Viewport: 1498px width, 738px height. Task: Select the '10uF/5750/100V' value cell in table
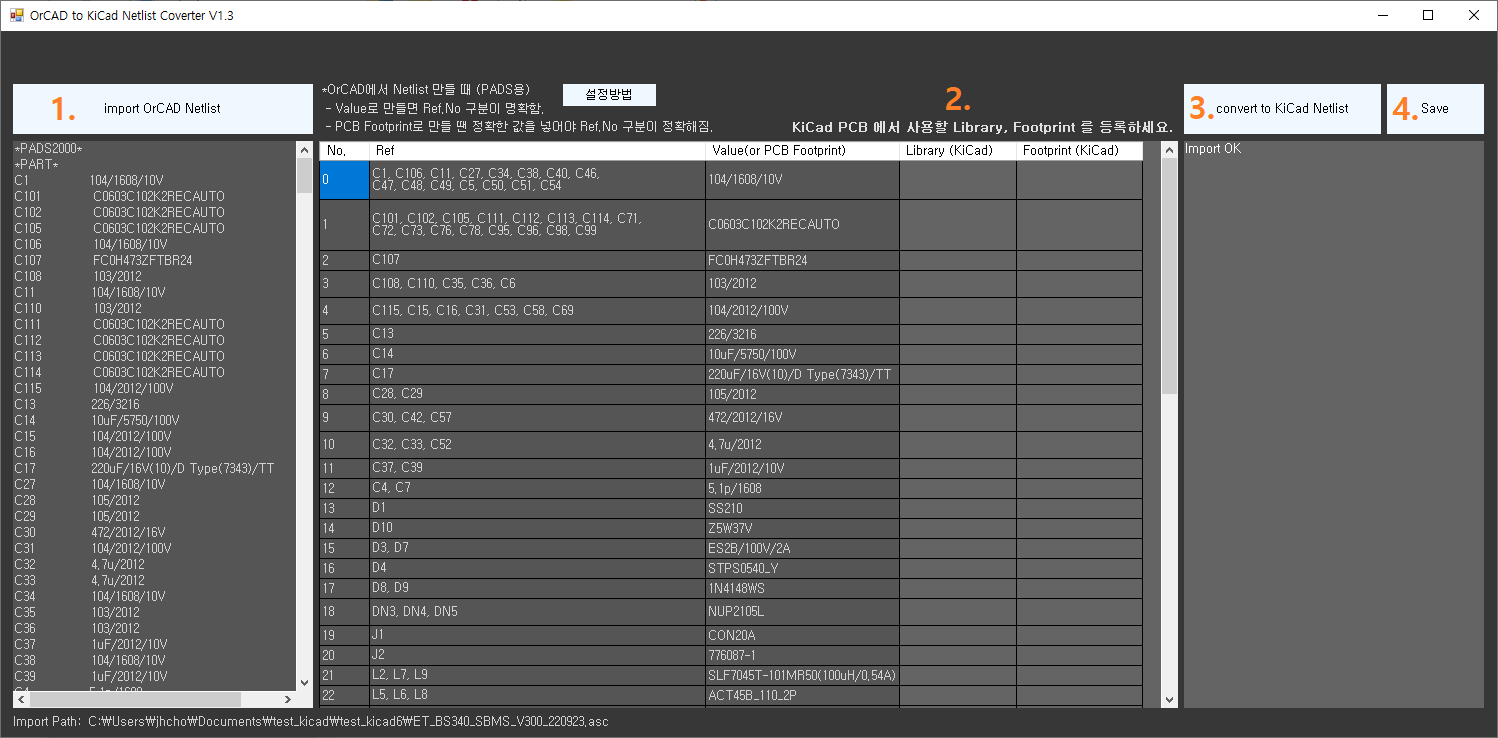pos(802,354)
